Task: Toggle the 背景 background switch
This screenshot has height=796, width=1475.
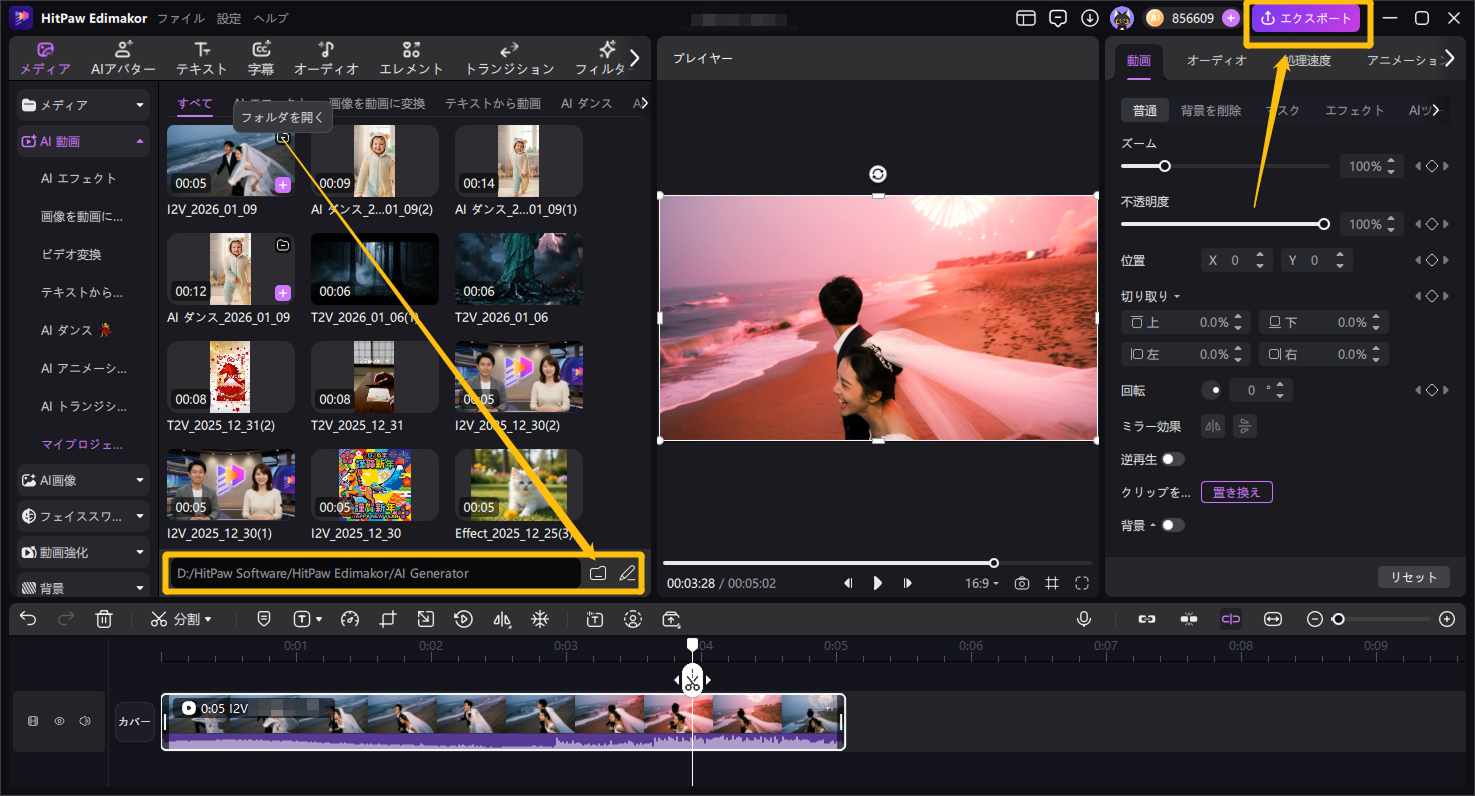Action: 1172,525
